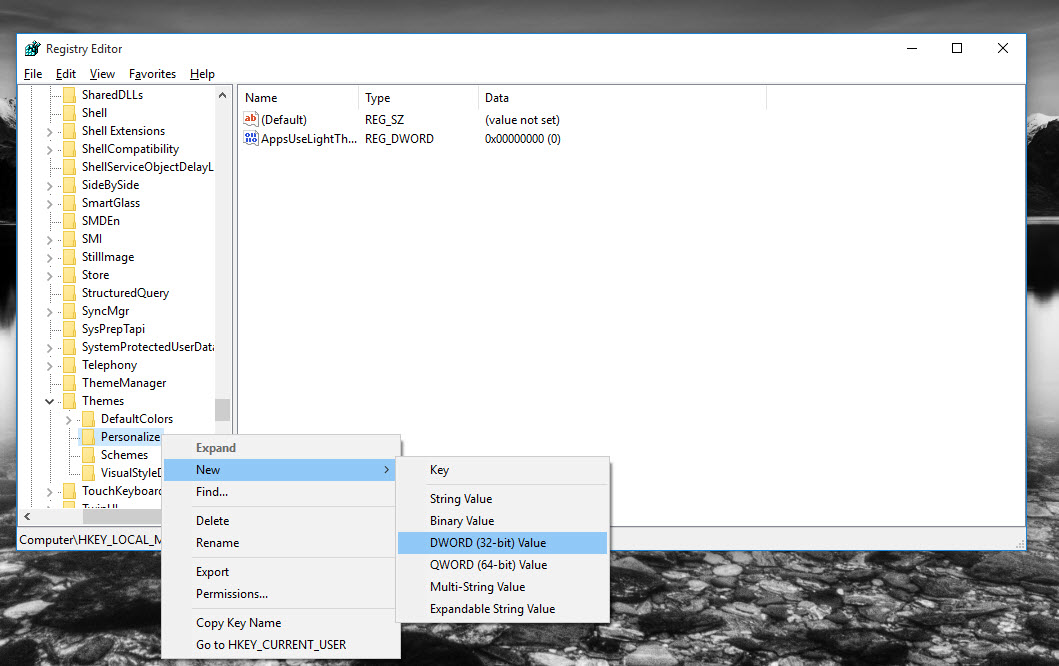The width and height of the screenshot is (1059, 666).
Task: Click tree pane scroll-up arrow
Action: click(x=222, y=95)
